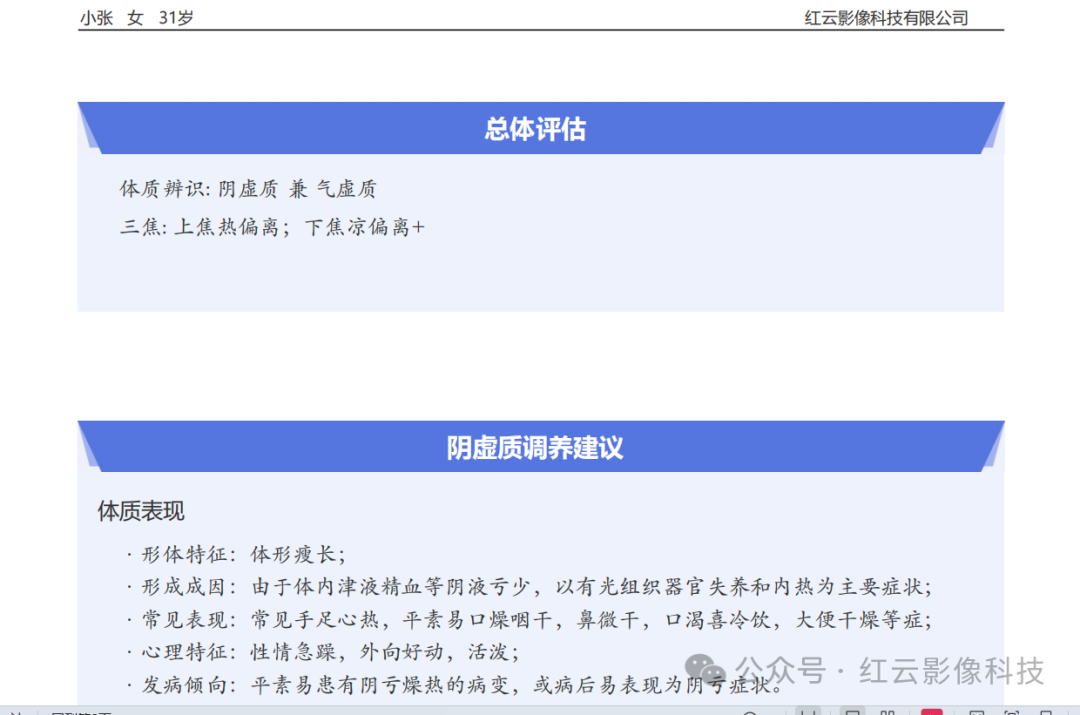Click the 心理特征 bullet item
This screenshot has height=715, width=1080.
323,652
